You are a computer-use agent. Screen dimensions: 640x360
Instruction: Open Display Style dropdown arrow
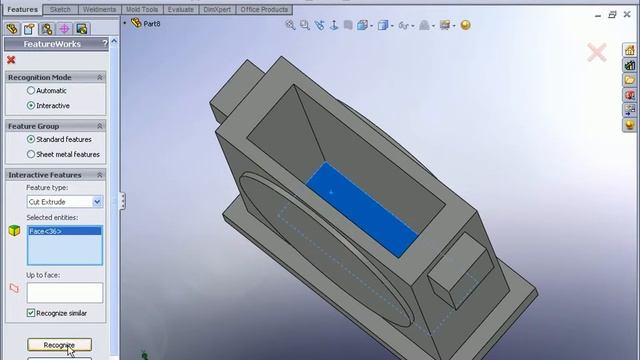pyautogui.click(x=392, y=26)
